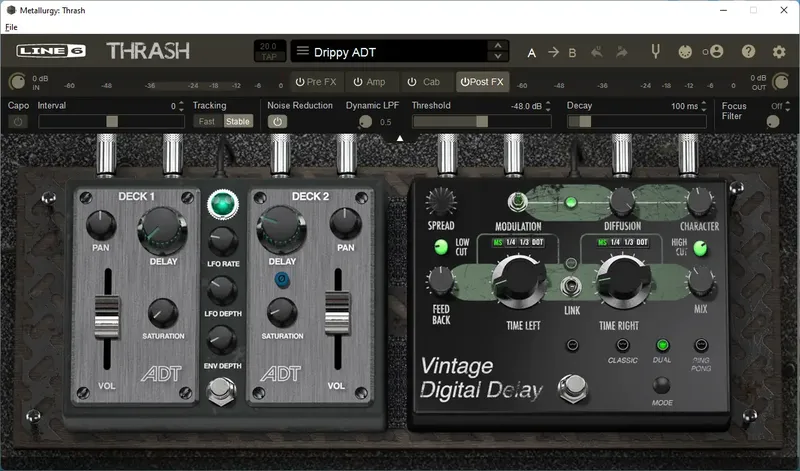Click the DIFFUSION knob
Screen dimensions: 800x471
point(622,202)
